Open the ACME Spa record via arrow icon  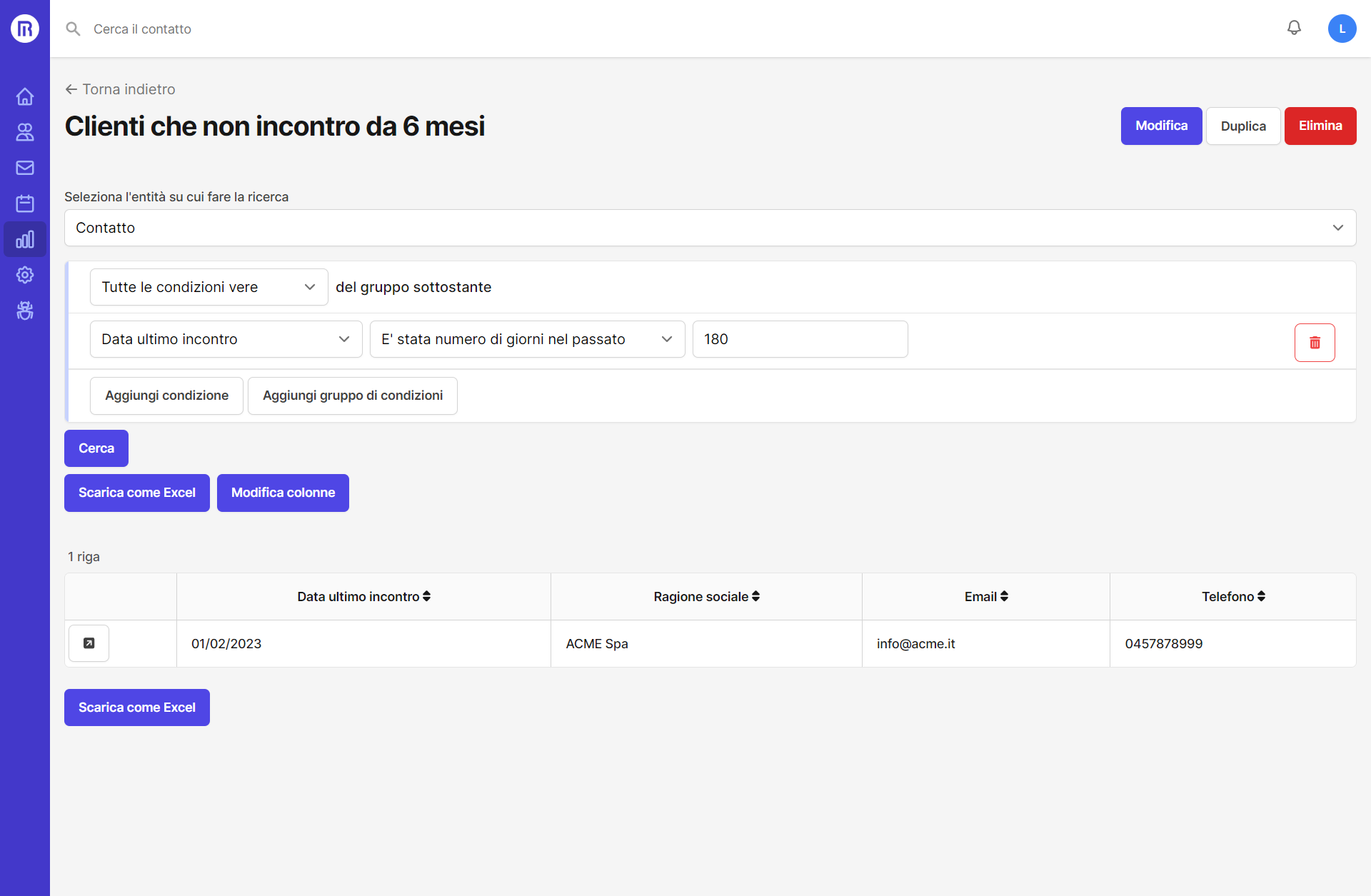click(x=88, y=643)
